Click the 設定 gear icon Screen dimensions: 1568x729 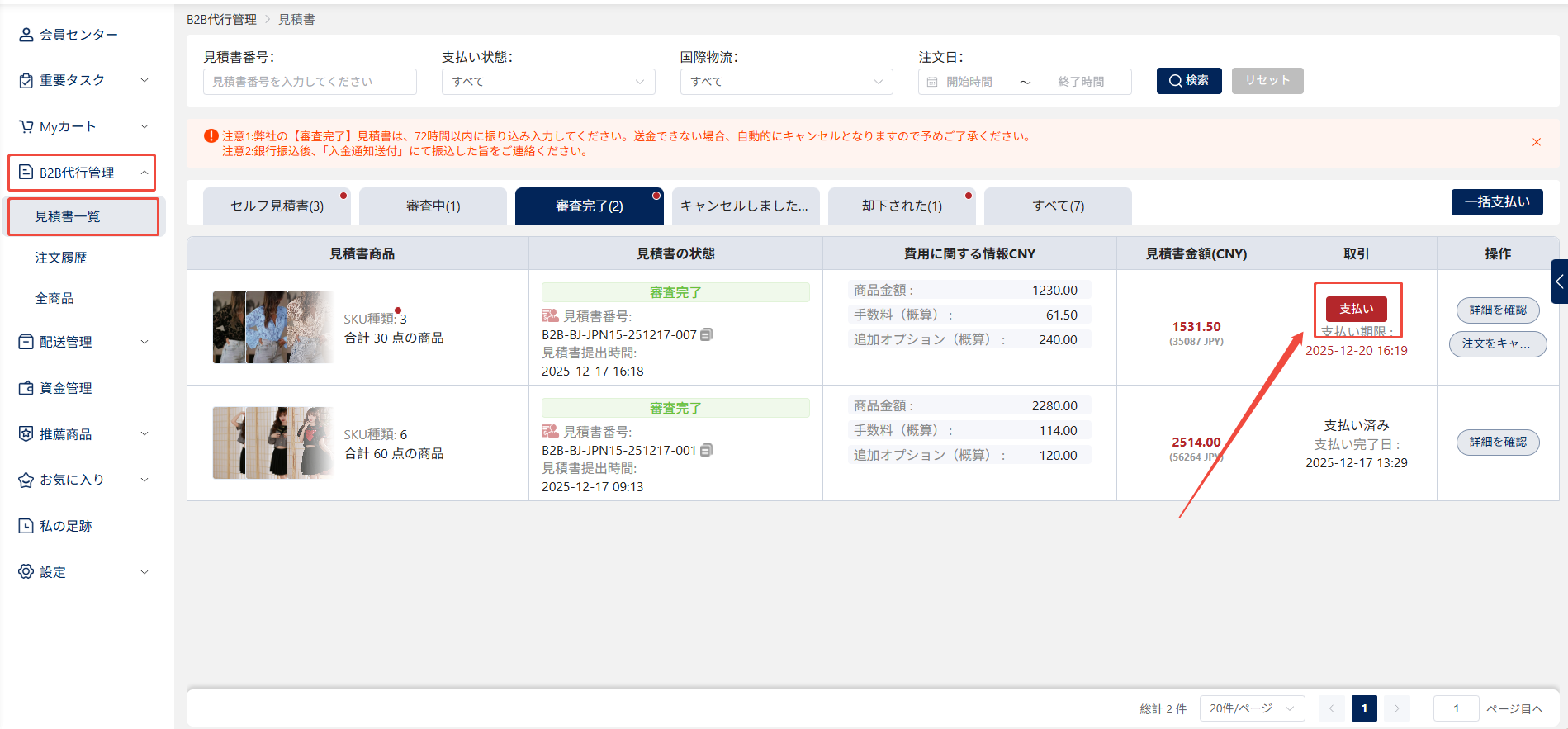point(26,572)
